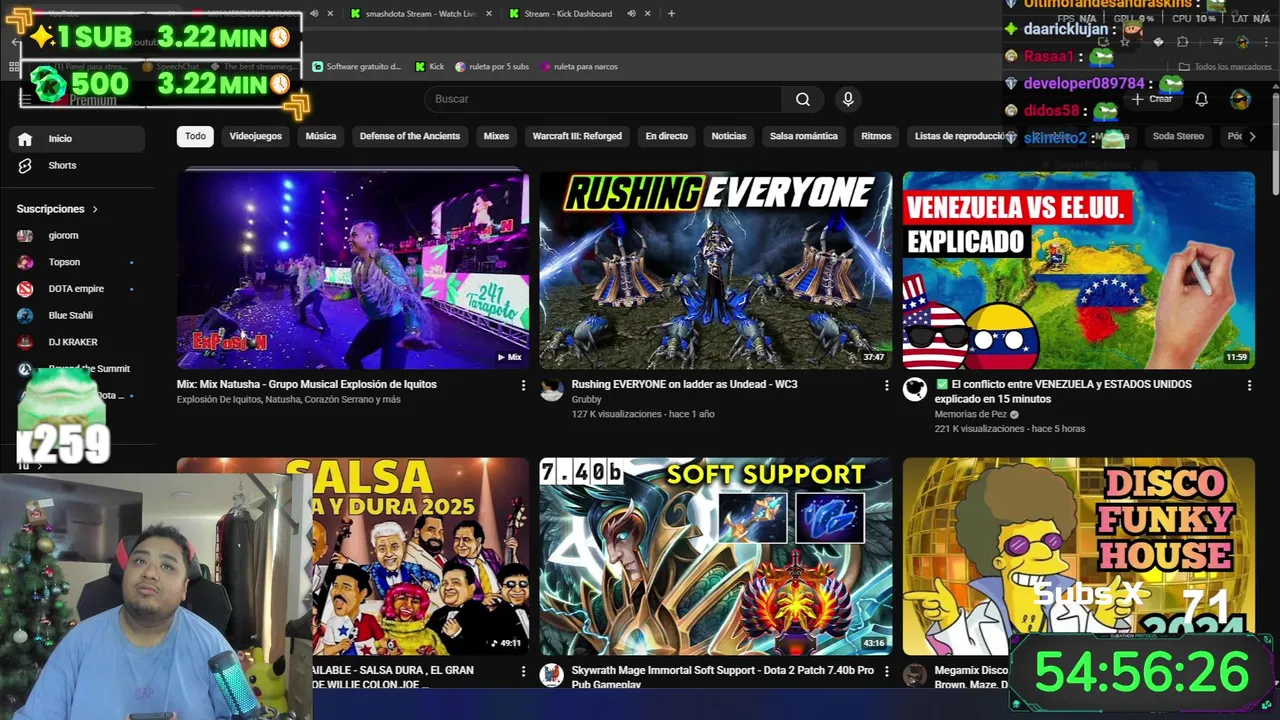Open ruleta por 5 subs bookmark

pyautogui.click(x=492, y=67)
